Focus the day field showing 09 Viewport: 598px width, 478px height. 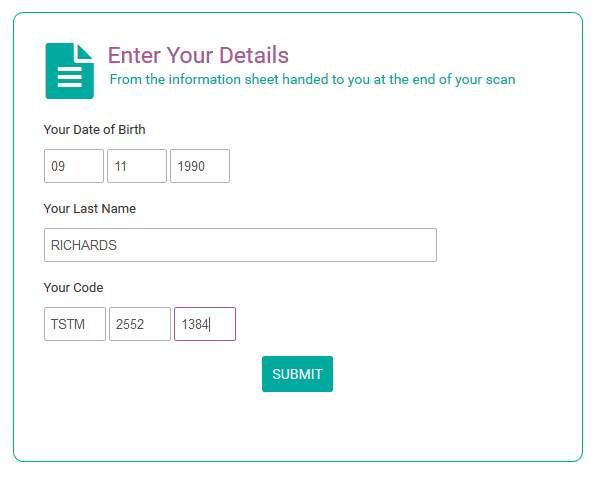click(x=74, y=166)
